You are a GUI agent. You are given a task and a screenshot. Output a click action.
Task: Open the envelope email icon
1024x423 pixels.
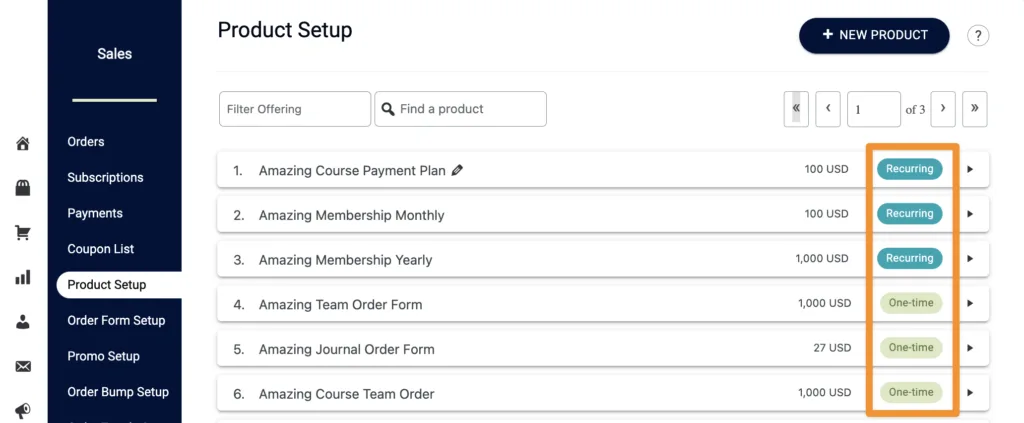(x=23, y=367)
